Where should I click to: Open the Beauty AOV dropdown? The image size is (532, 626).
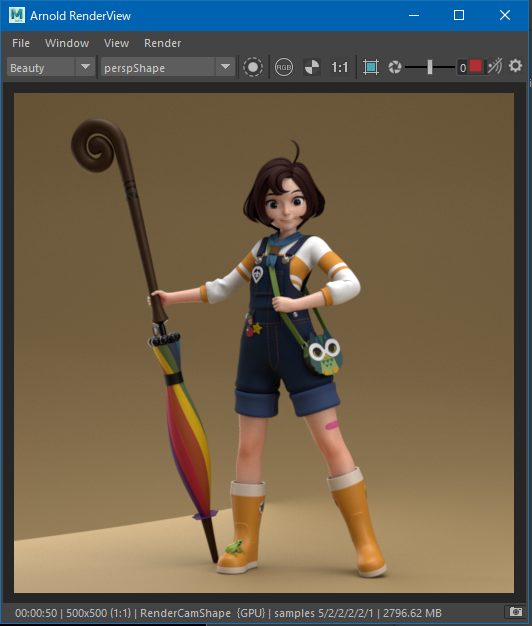51,67
